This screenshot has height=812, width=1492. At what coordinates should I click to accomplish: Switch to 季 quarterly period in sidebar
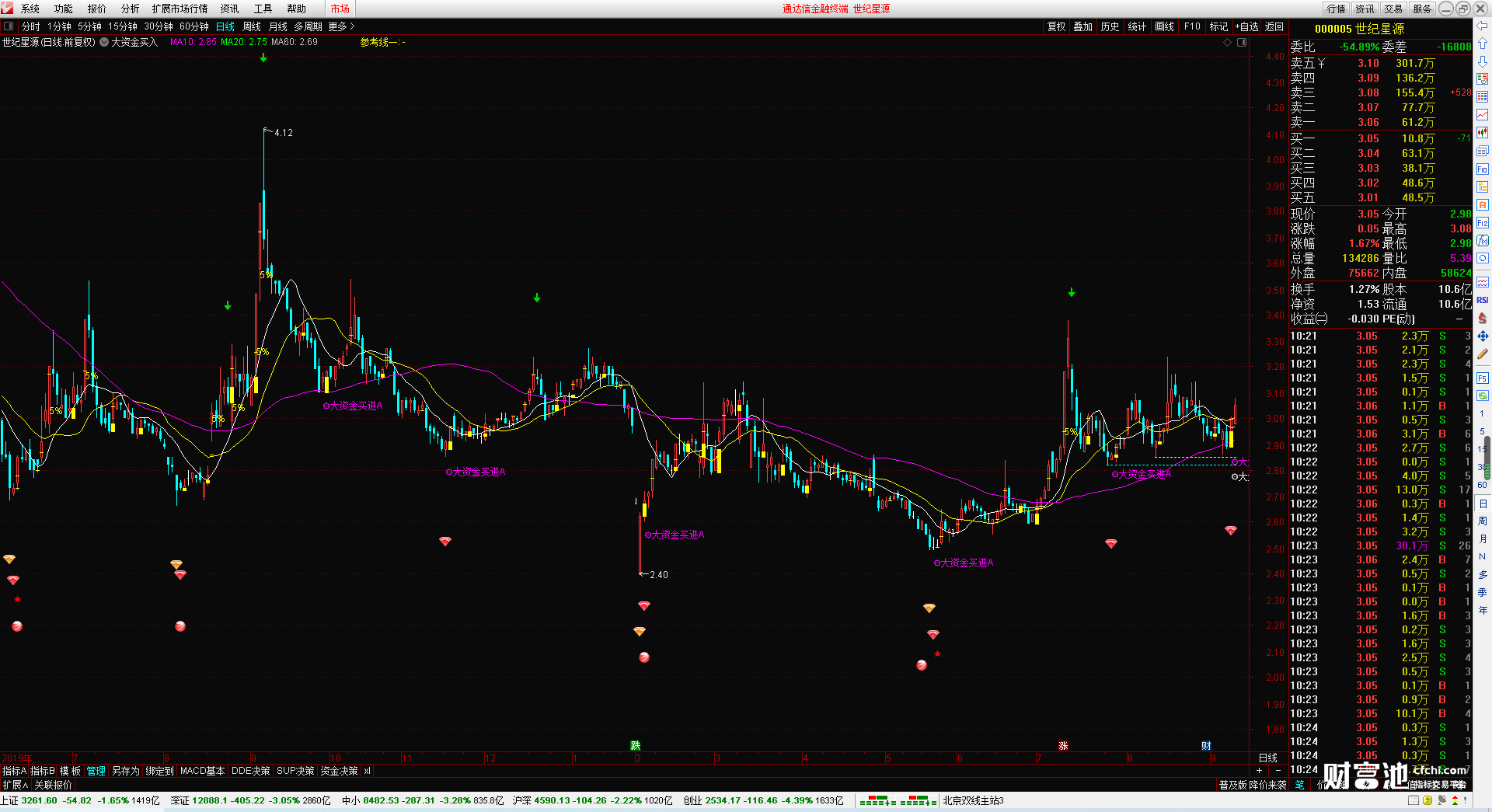pyautogui.click(x=1483, y=592)
